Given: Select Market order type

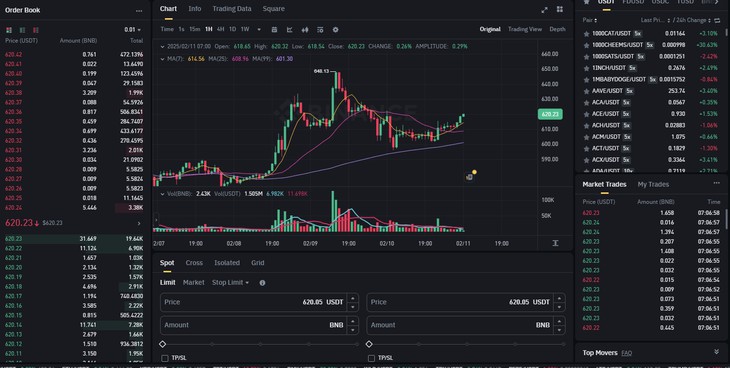Looking at the screenshot, I should coord(193,283).
